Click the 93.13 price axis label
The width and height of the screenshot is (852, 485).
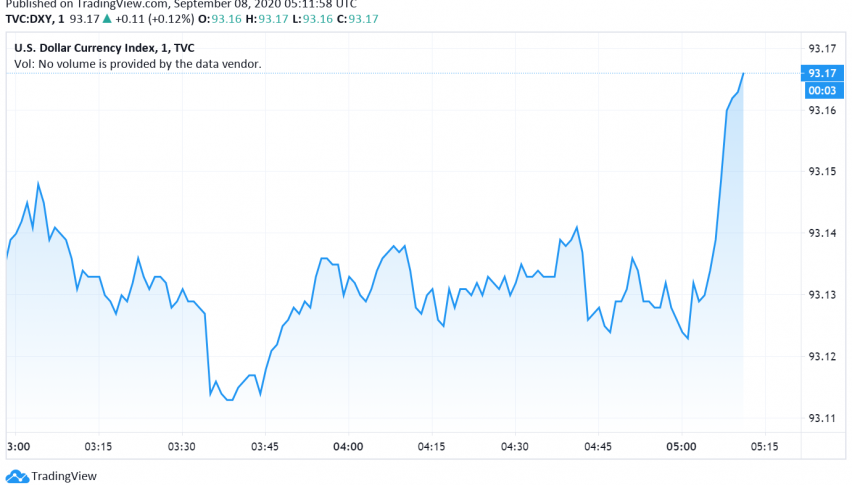pyautogui.click(x=822, y=295)
